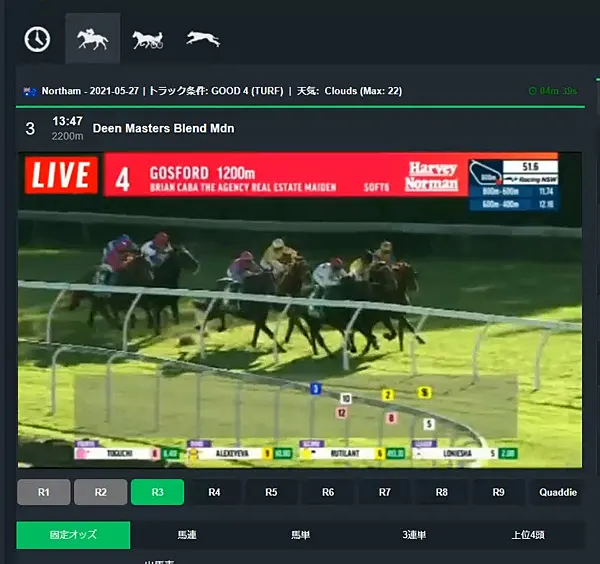The image size is (600, 564).
Task: Open the upcoming races clock icon
Action: (x=37, y=39)
